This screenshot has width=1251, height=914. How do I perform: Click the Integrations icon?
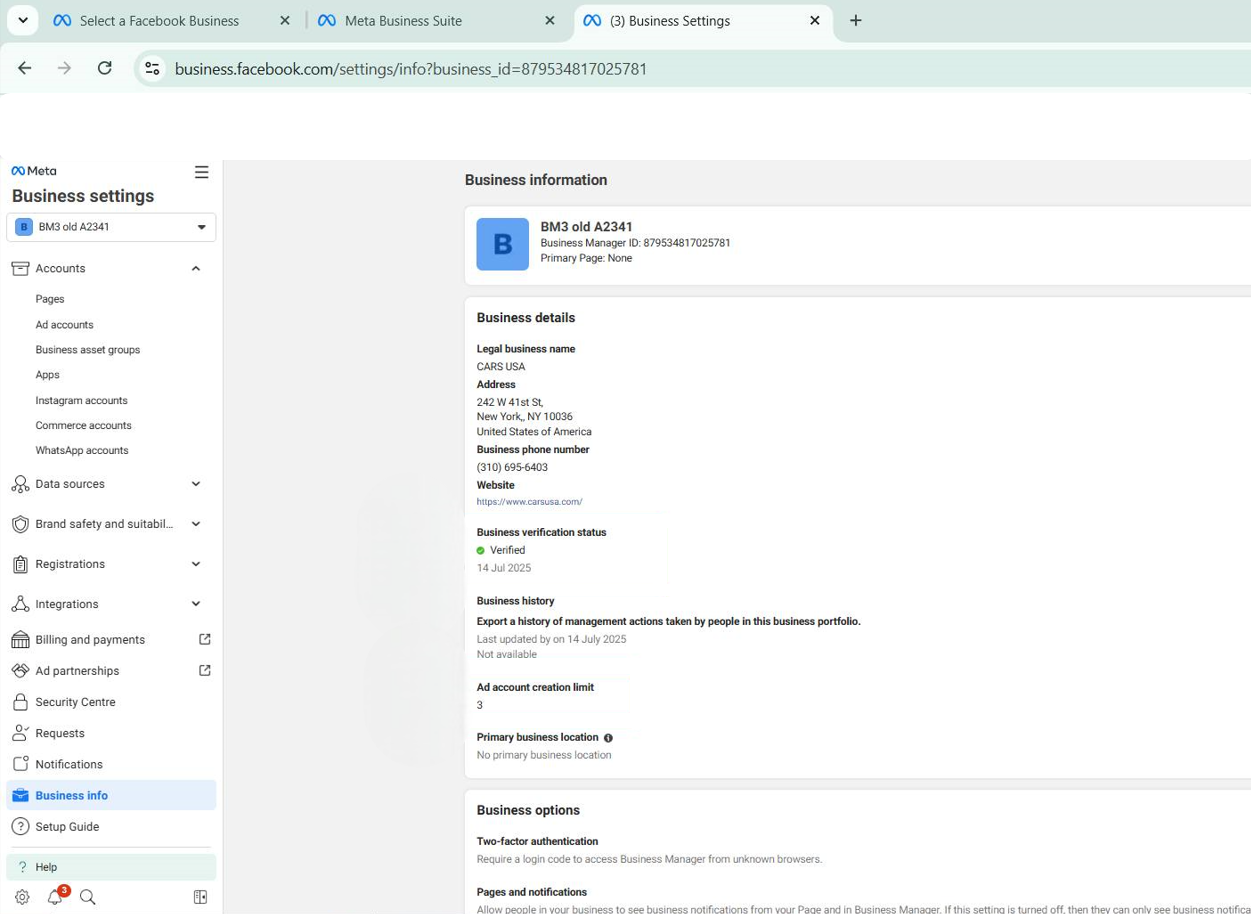(20, 604)
